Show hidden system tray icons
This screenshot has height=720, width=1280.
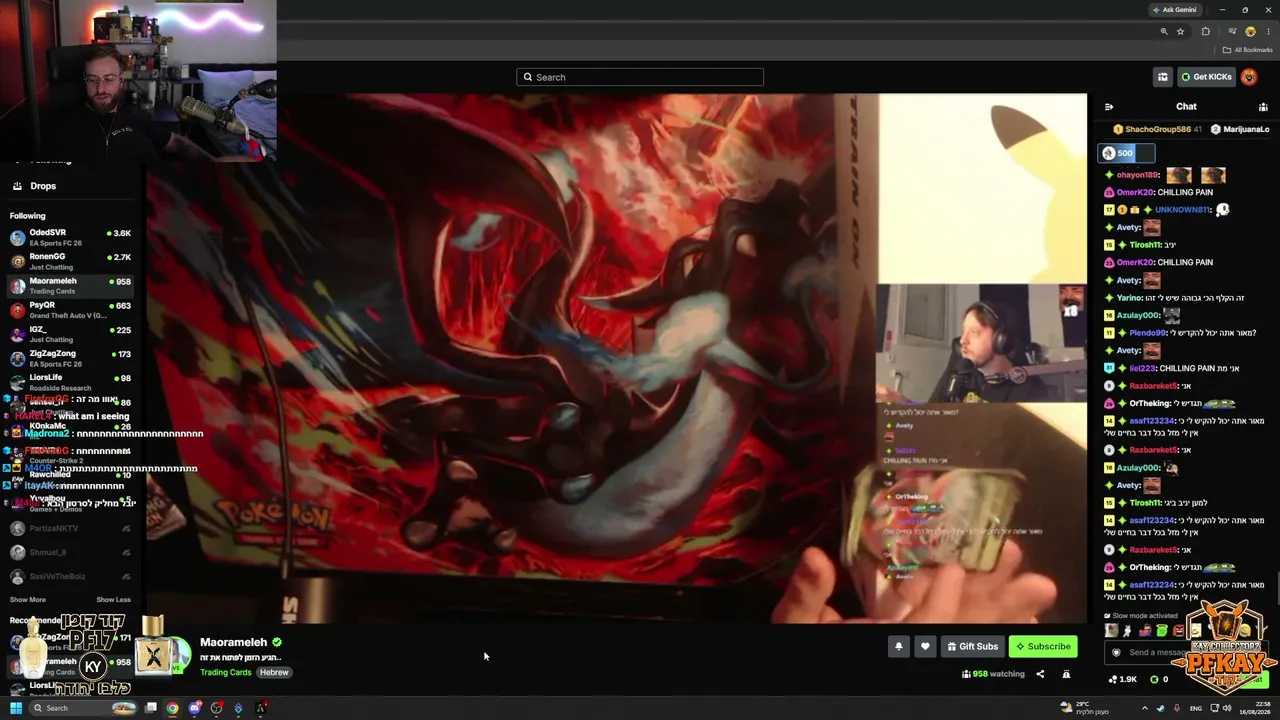point(1145,708)
